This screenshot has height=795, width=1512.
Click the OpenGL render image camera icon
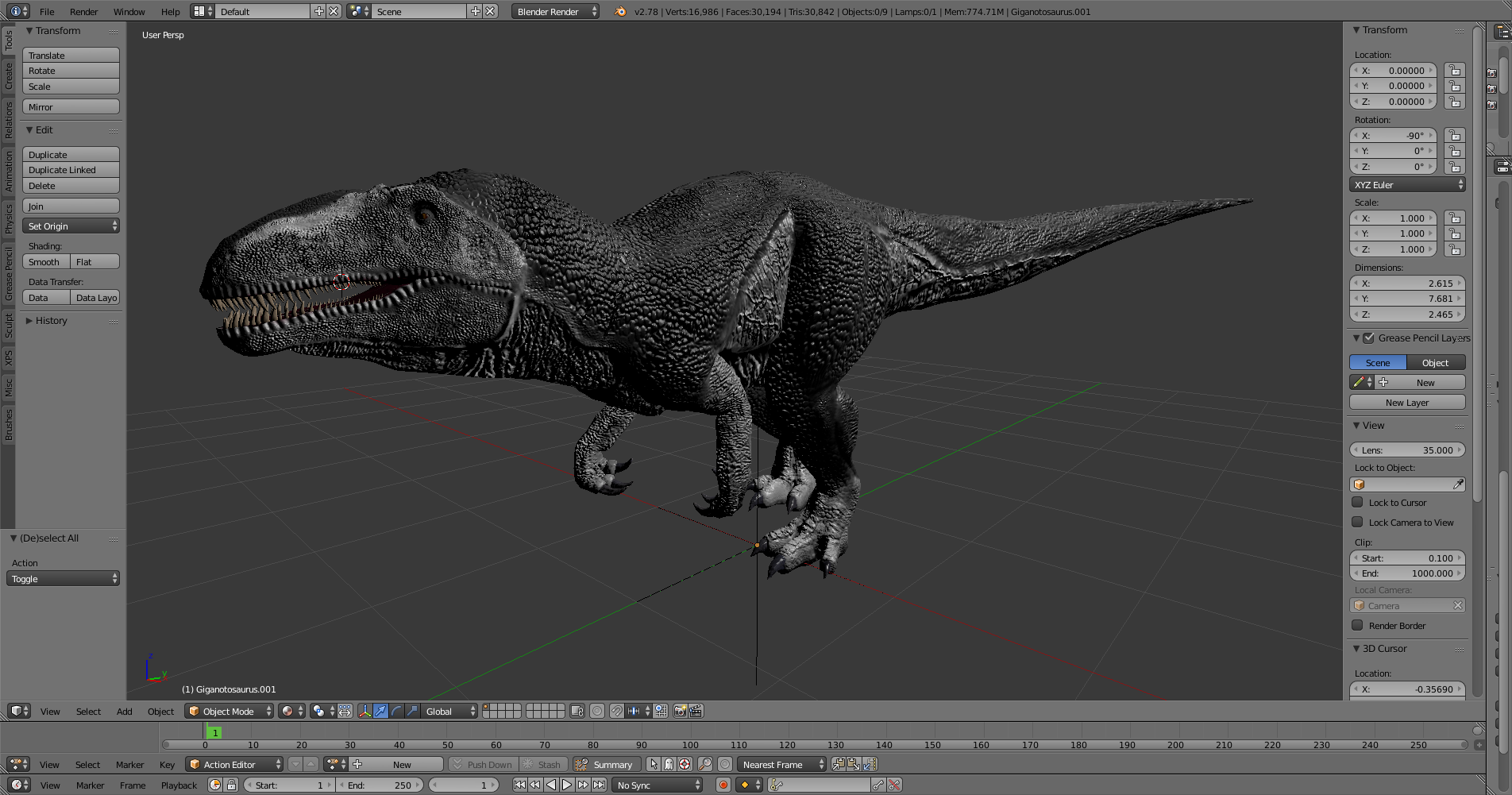click(x=681, y=711)
